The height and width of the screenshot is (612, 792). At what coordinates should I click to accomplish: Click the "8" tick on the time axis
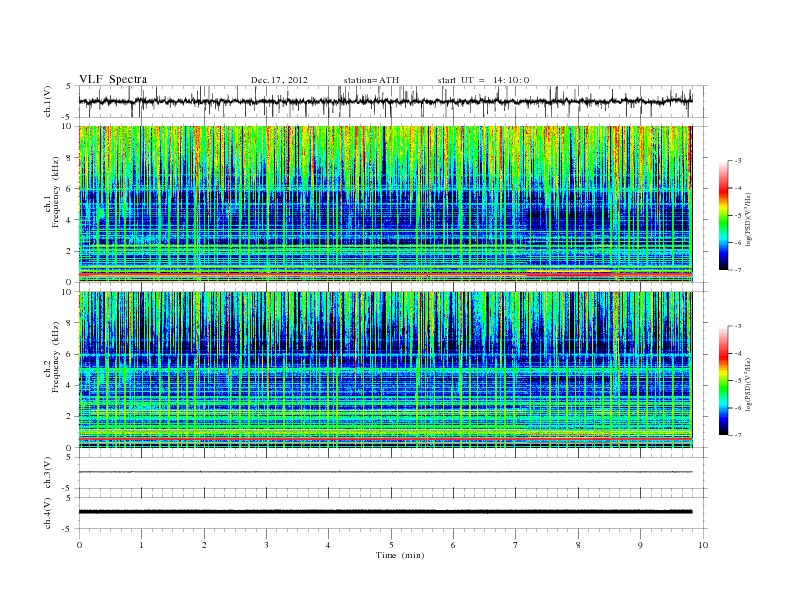(x=578, y=545)
